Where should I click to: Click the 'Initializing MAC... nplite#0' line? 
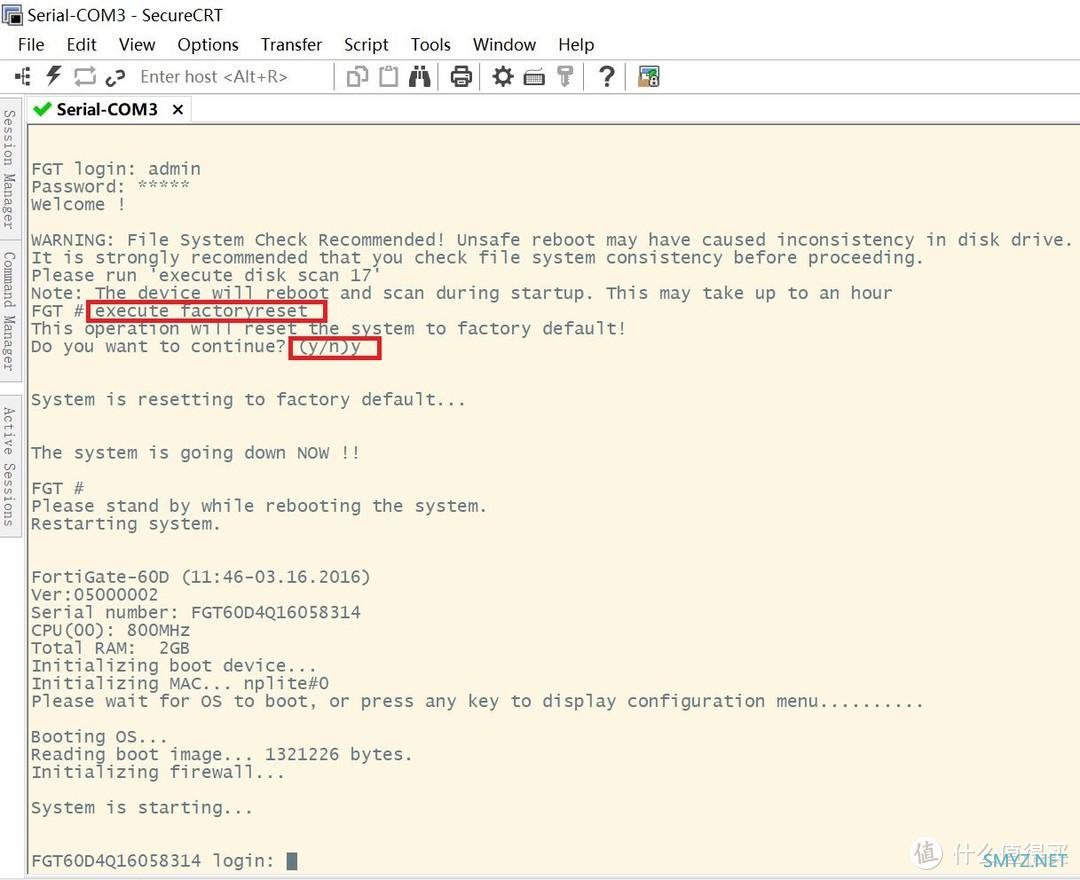(180, 684)
